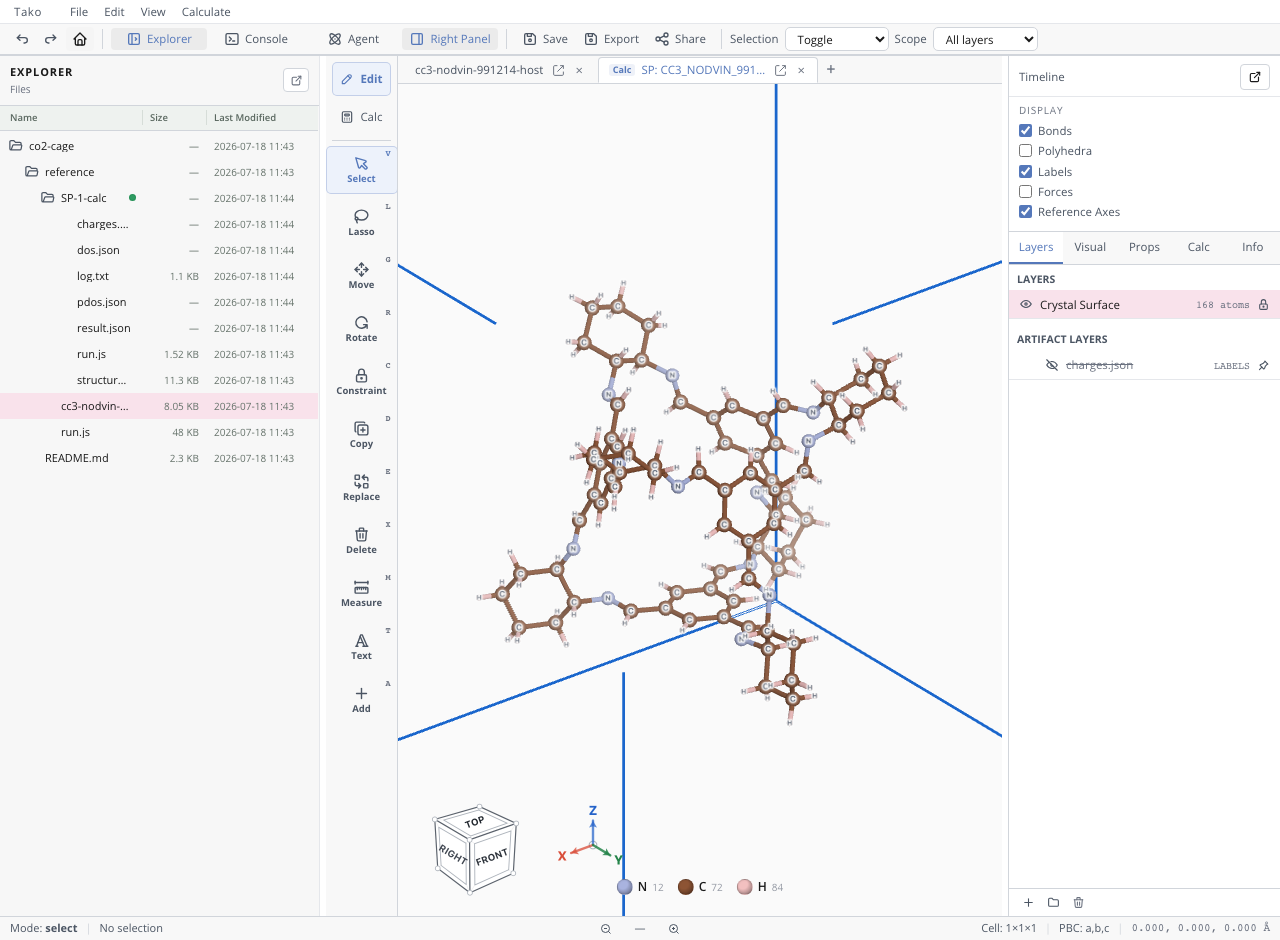Collapse the co2-cage folder
Screen dimensions: 1280x940
15,146
